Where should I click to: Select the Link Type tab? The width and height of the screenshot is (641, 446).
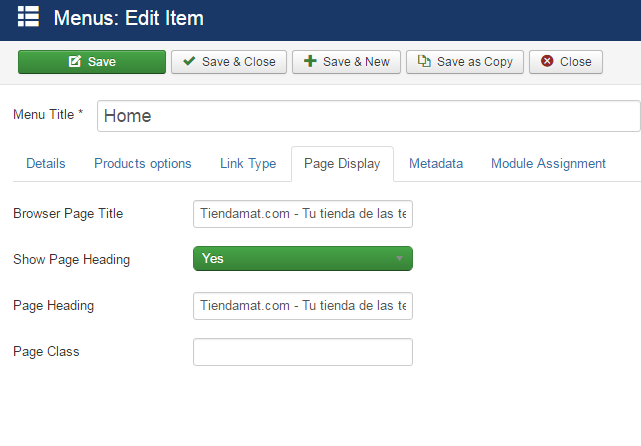(x=248, y=164)
